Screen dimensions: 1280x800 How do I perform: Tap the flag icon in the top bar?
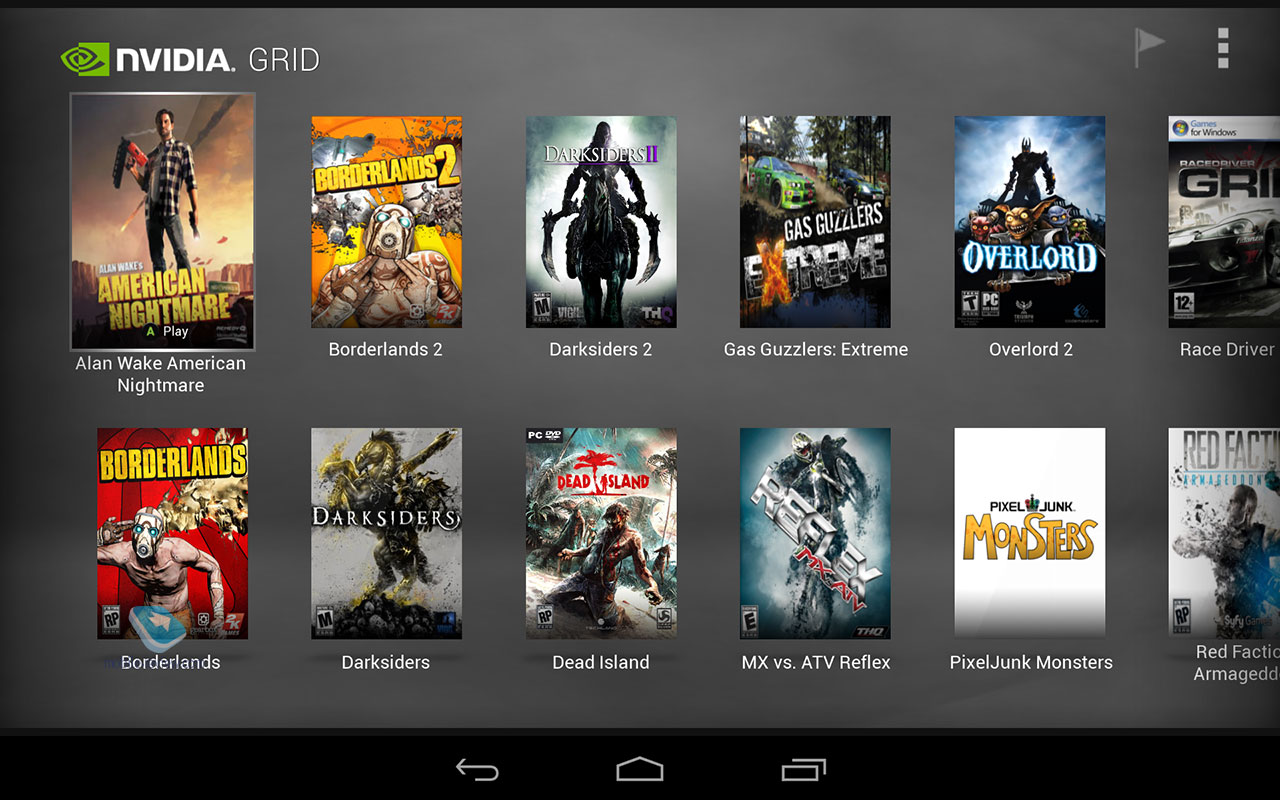[x=1150, y=47]
